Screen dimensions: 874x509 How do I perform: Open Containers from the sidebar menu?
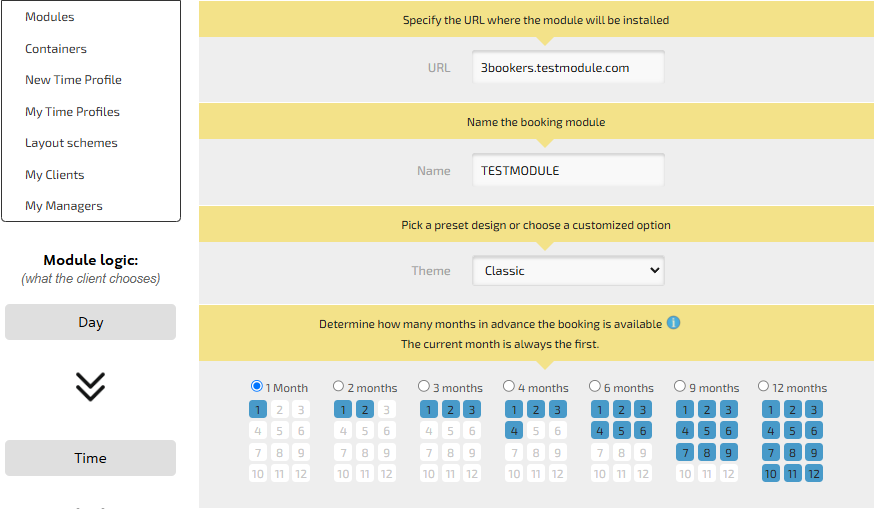click(56, 49)
